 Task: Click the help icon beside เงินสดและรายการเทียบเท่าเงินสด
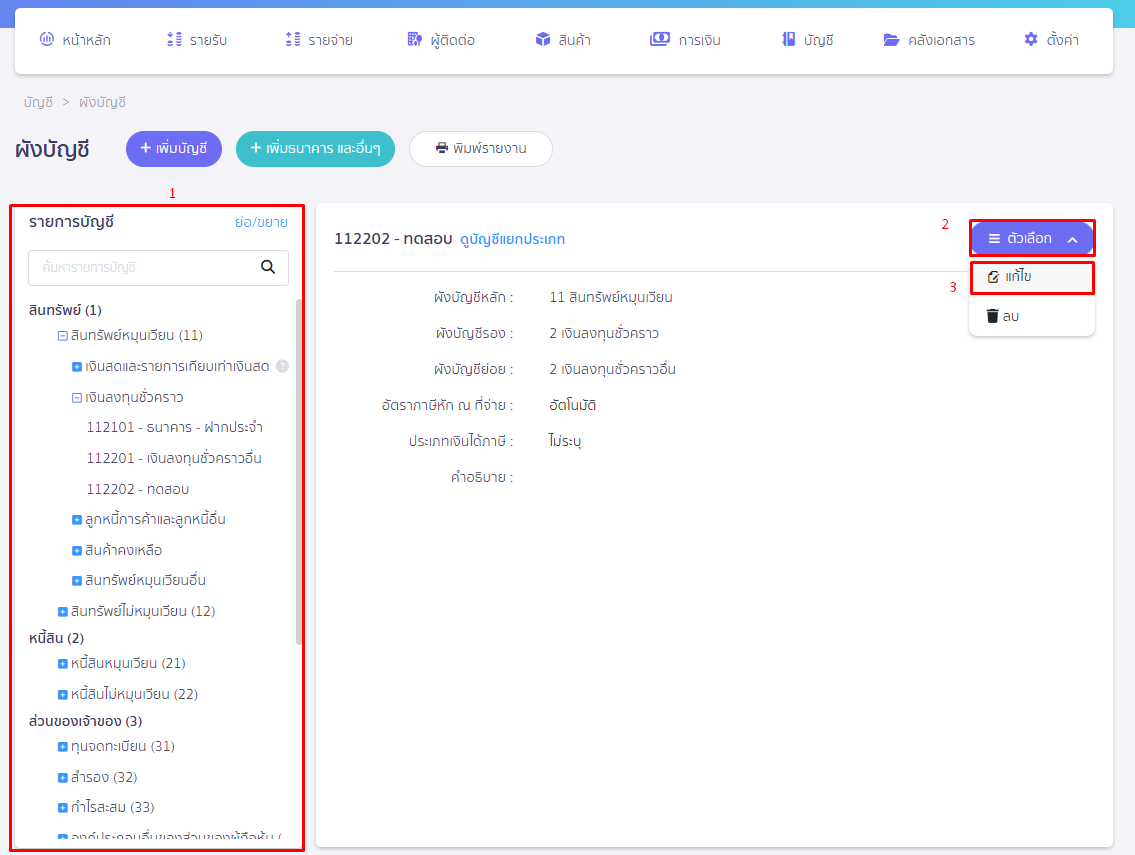282,366
